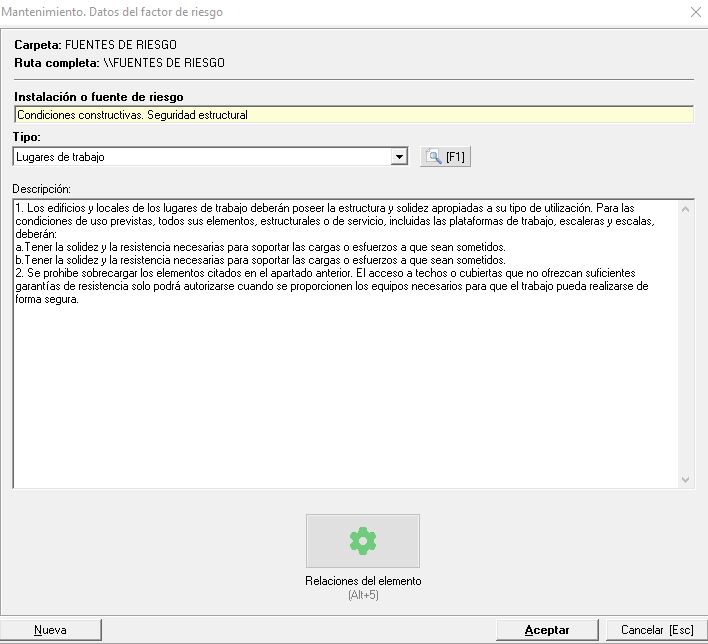The height and width of the screenshot is (644, 708).
Task: Click the description scrollbar track
Action: pyautogui.click(x=685, y=345)
